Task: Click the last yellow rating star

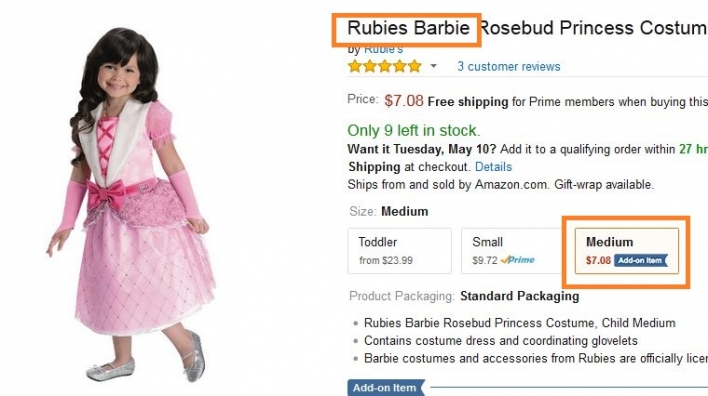Action: (415, 66)
